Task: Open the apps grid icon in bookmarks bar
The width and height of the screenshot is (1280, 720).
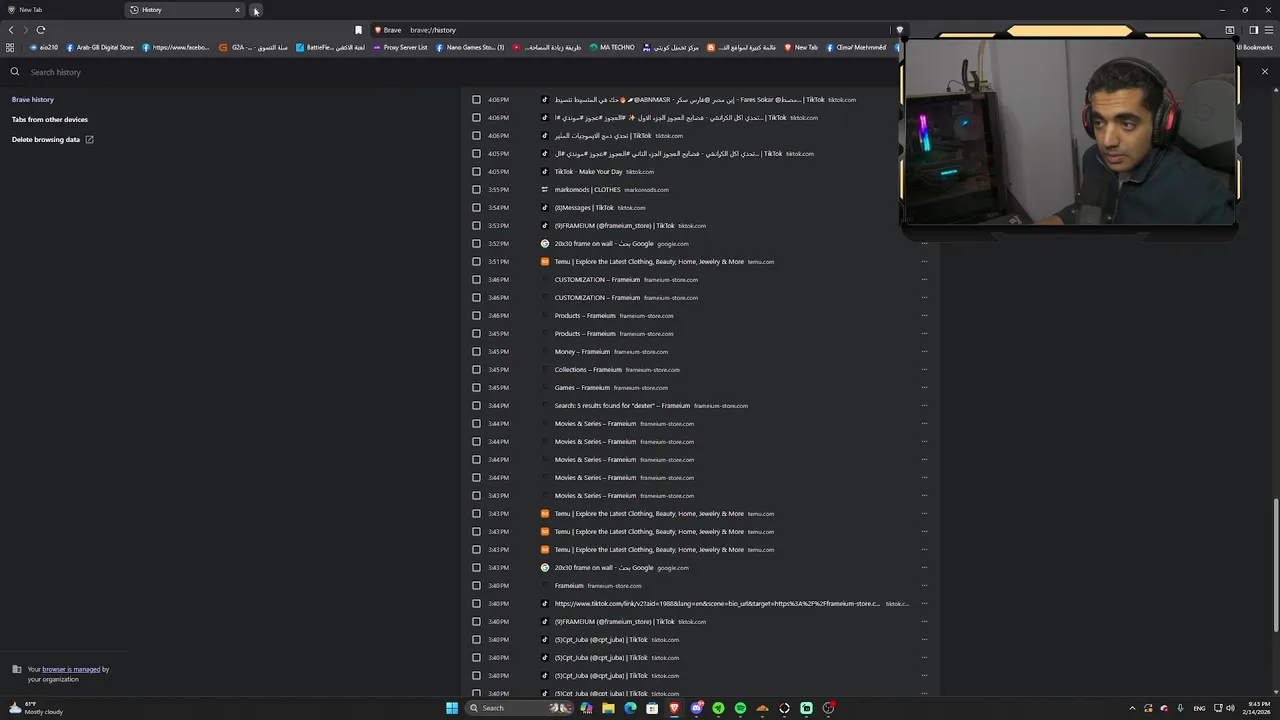Action: [10, 47]
